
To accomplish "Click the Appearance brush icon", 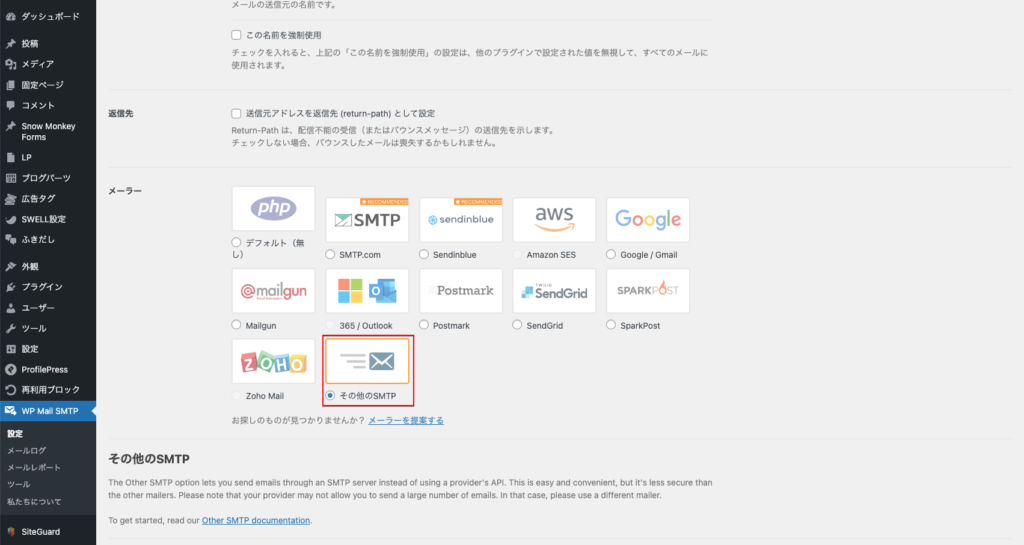I will 10,266.
